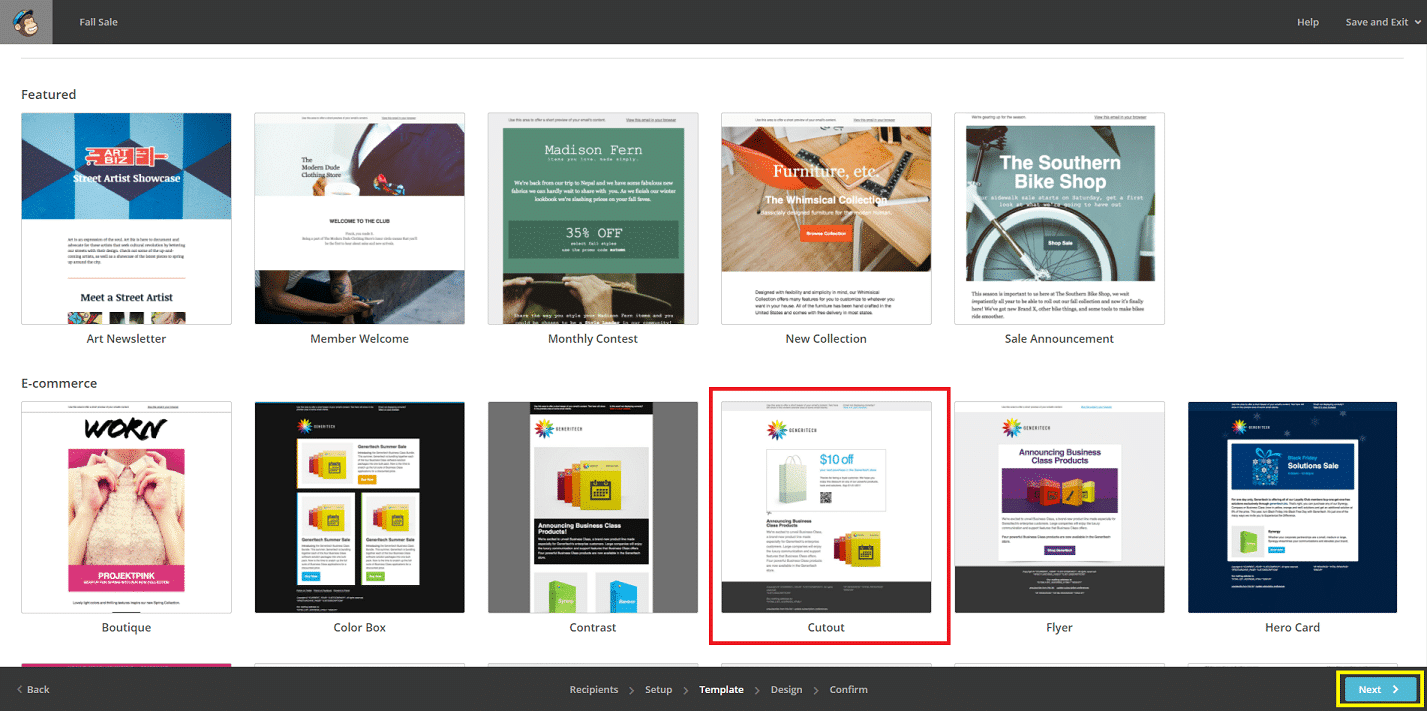Click the 'Fall Sale' campaign name

tap(98, 22)
